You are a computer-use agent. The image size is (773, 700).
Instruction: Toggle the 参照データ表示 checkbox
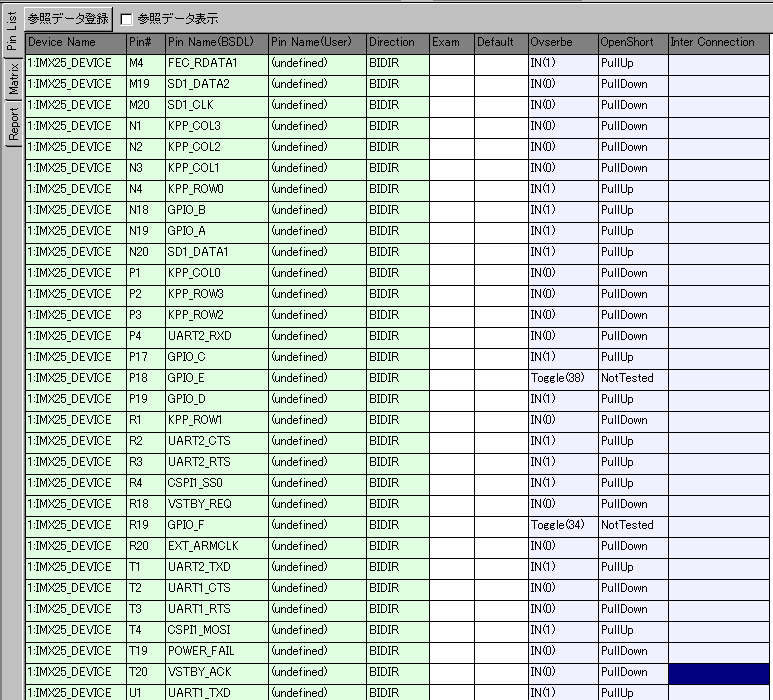click(127, 19)
